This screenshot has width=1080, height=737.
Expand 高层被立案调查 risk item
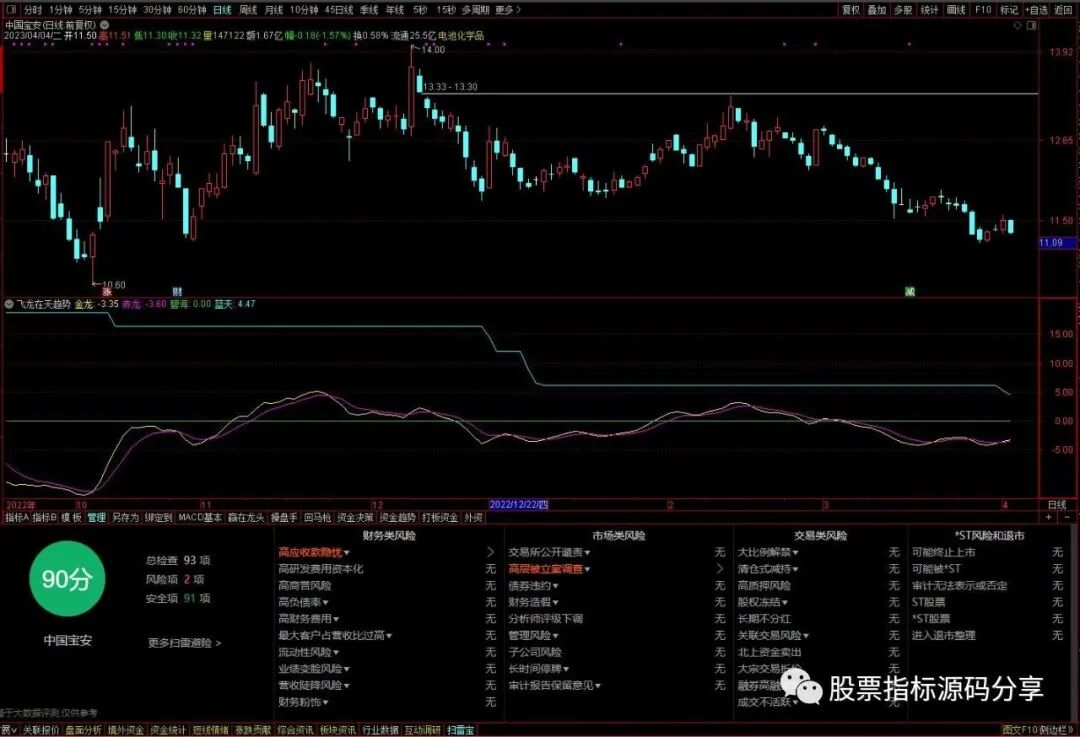point(549,569)
